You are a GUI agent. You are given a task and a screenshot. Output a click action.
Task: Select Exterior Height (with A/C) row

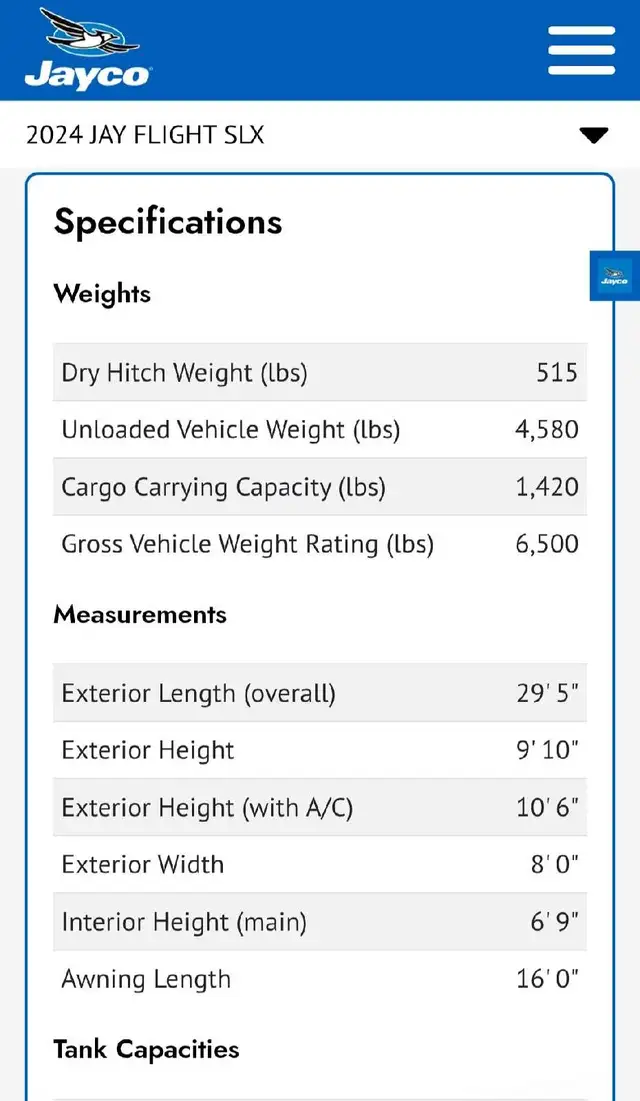(x=320, y=807)
